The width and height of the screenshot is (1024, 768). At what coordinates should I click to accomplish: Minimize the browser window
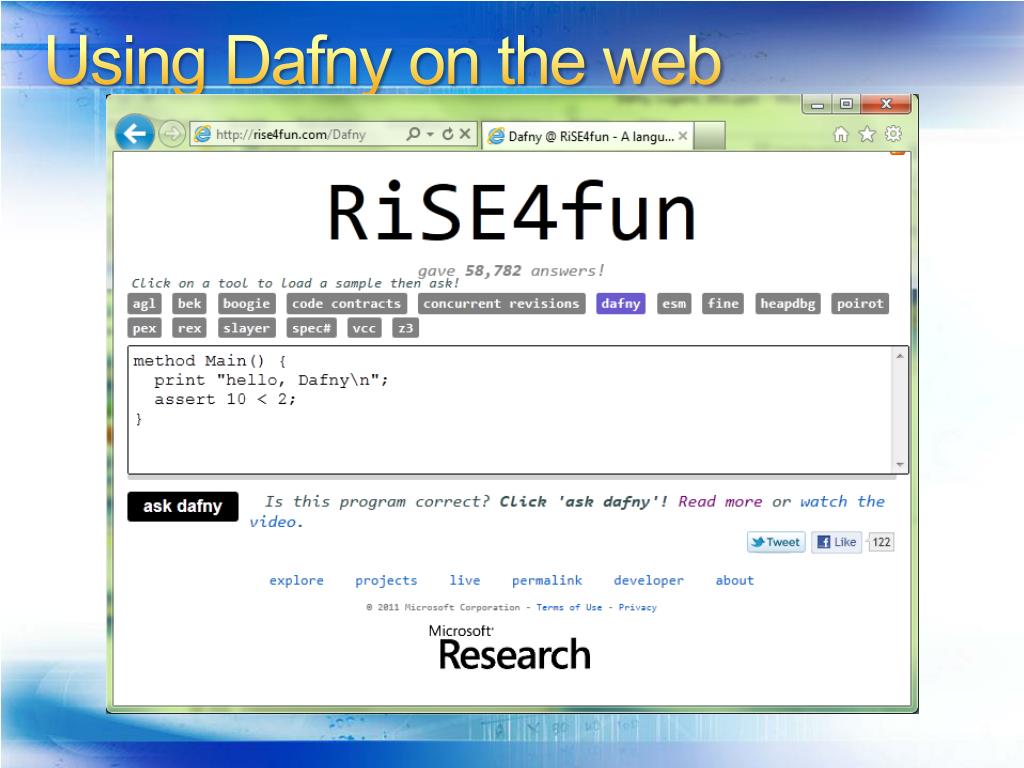817,104
